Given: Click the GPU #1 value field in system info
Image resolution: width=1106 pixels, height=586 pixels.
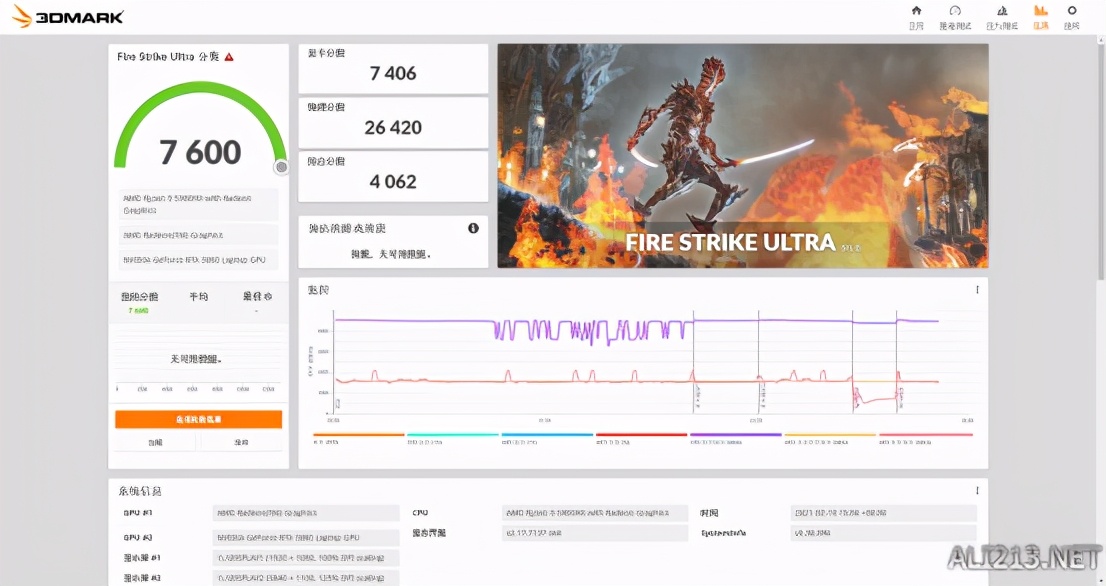Looking at the screenshot, I should point(306,513).
